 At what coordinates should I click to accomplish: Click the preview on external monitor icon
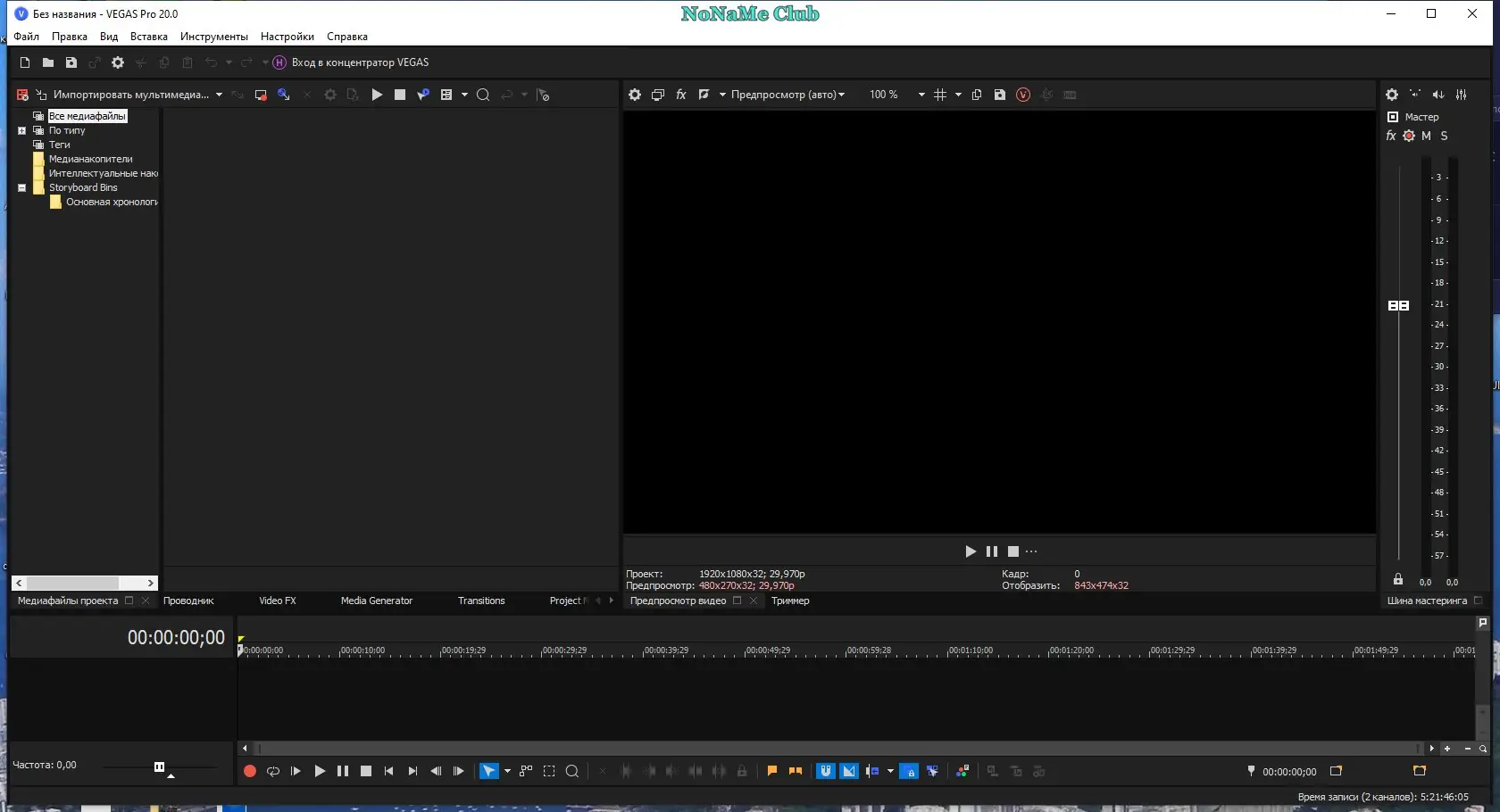pos(658,95)
